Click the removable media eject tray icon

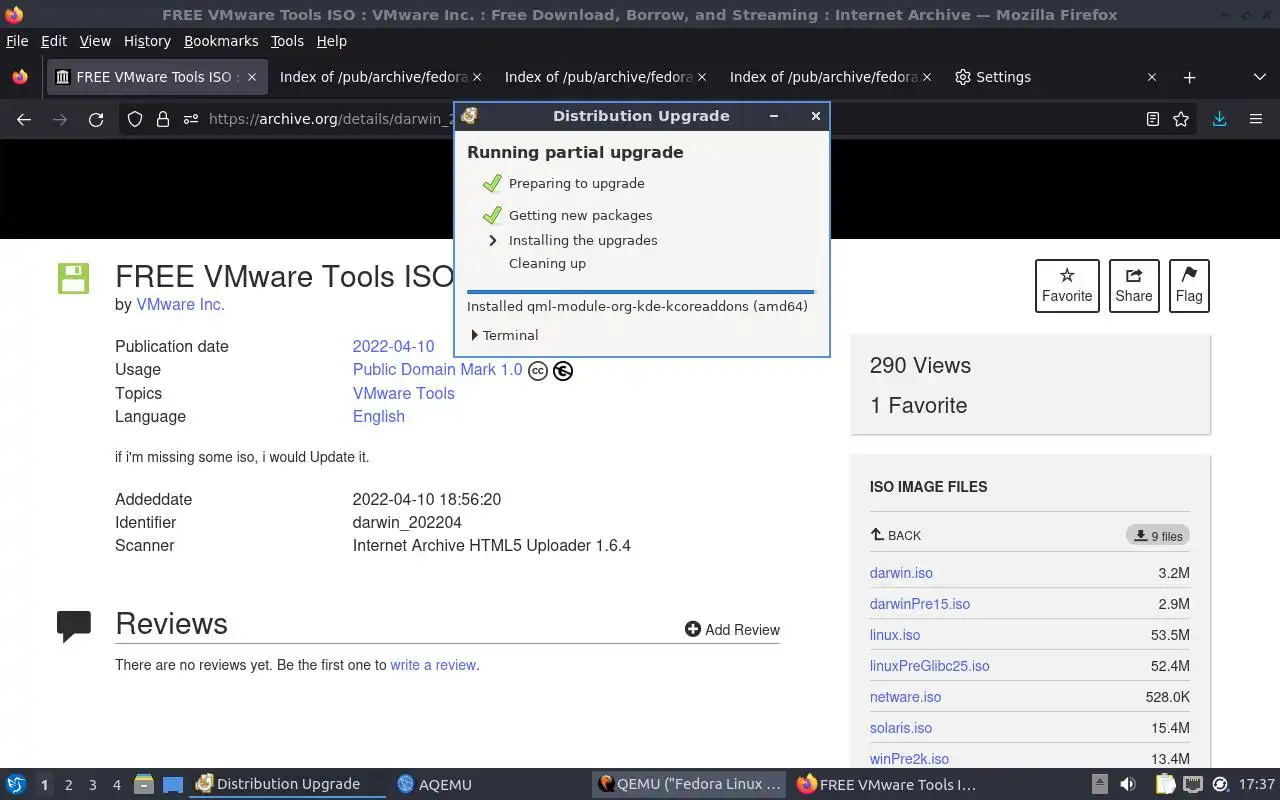1099,784
